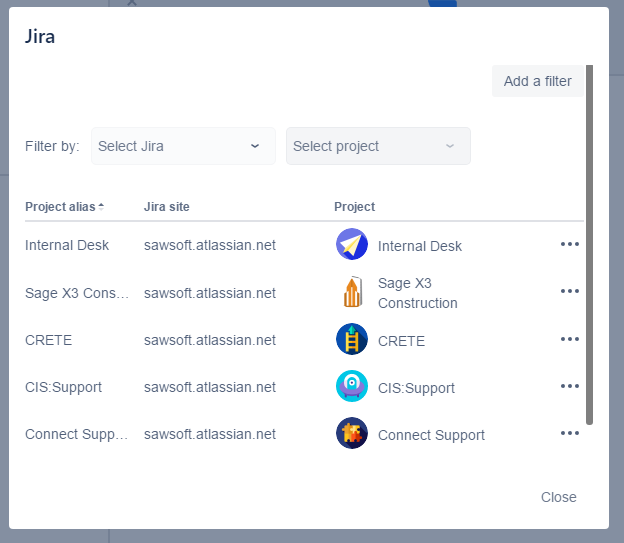Select the Sage X3 Cons… alias cell

coord(77,293)
